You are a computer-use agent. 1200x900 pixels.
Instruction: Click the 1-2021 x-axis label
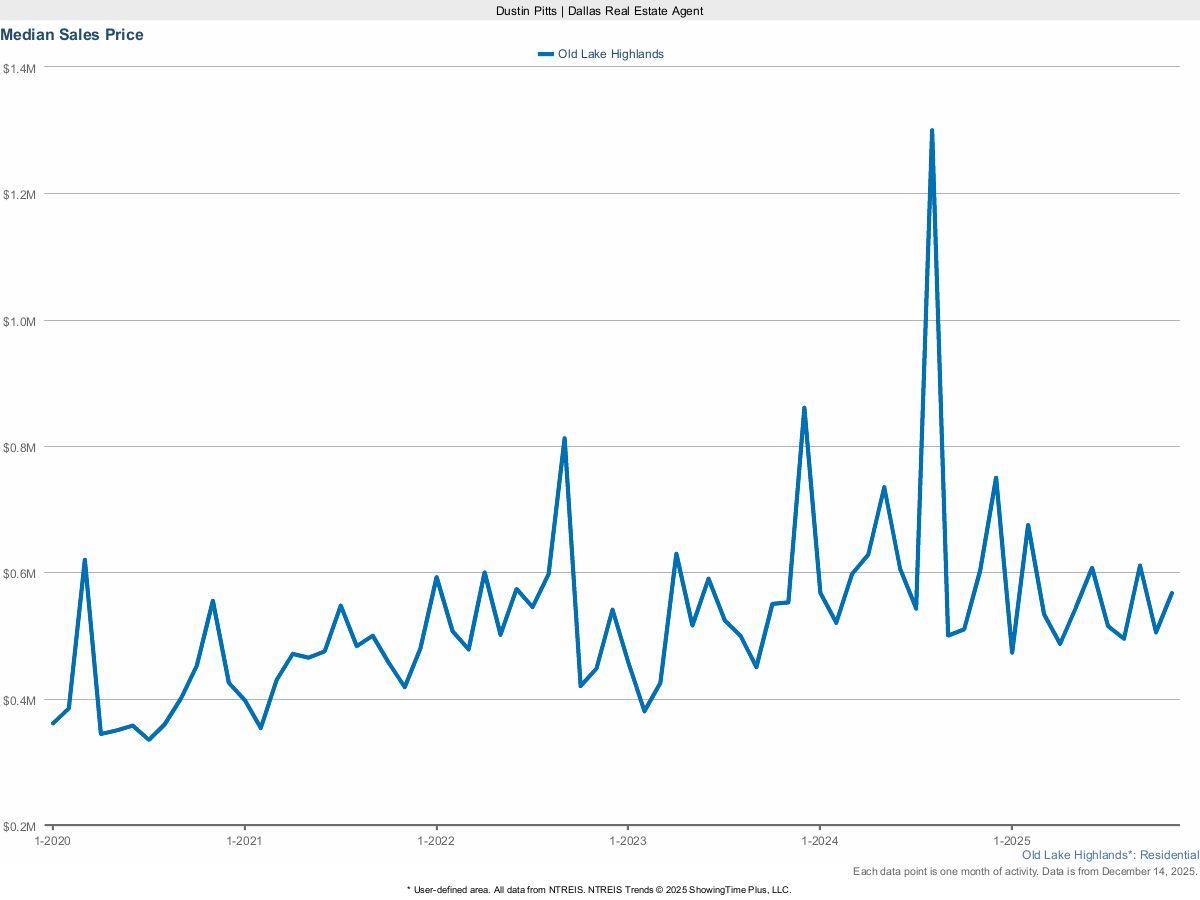pyautogui.click(x=242, y=841)
